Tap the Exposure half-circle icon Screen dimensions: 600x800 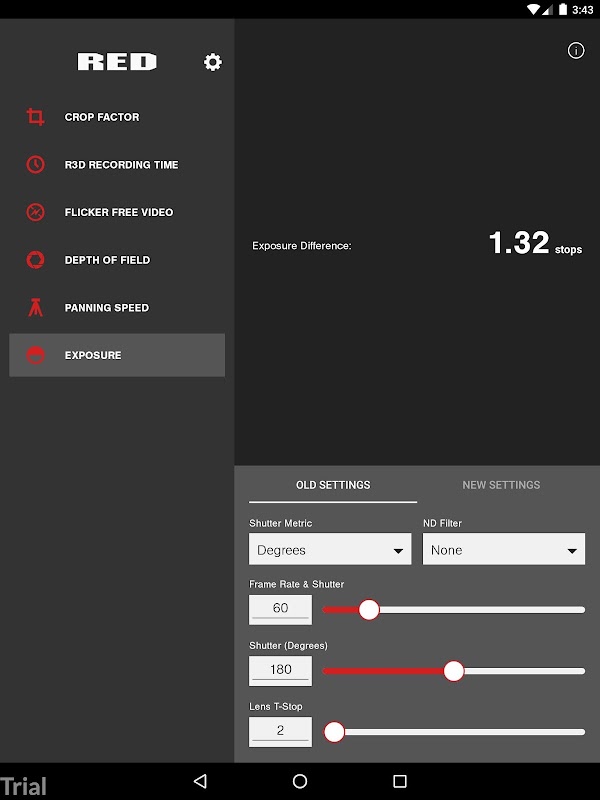[x=35, y=355]
